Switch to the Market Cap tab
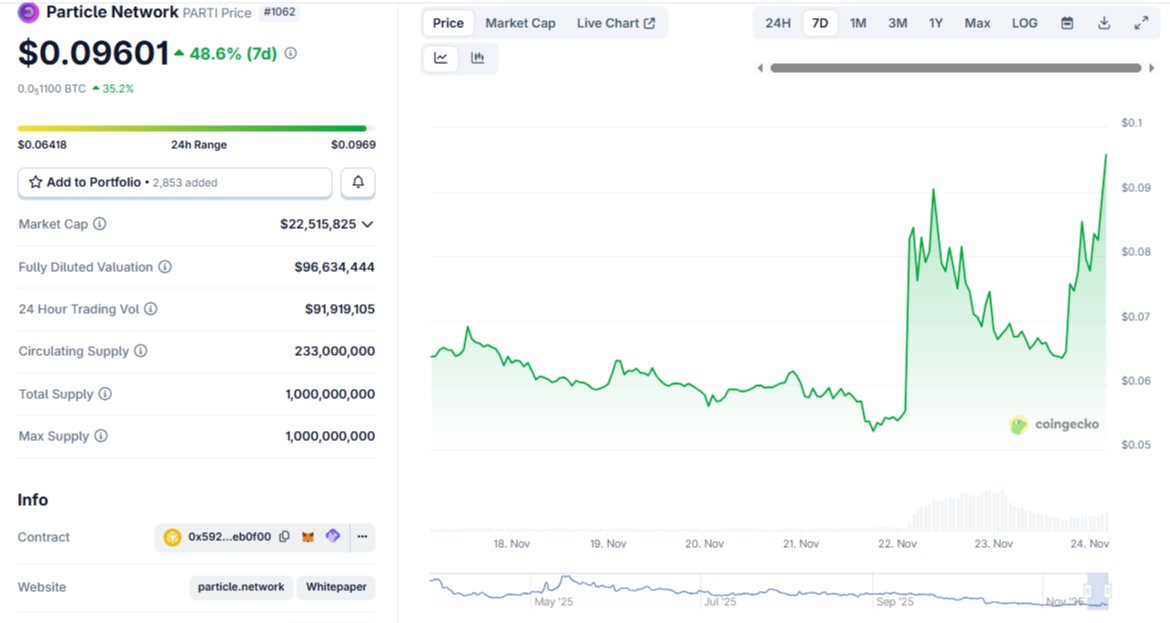1170x623 pixels. coord(520,22)
